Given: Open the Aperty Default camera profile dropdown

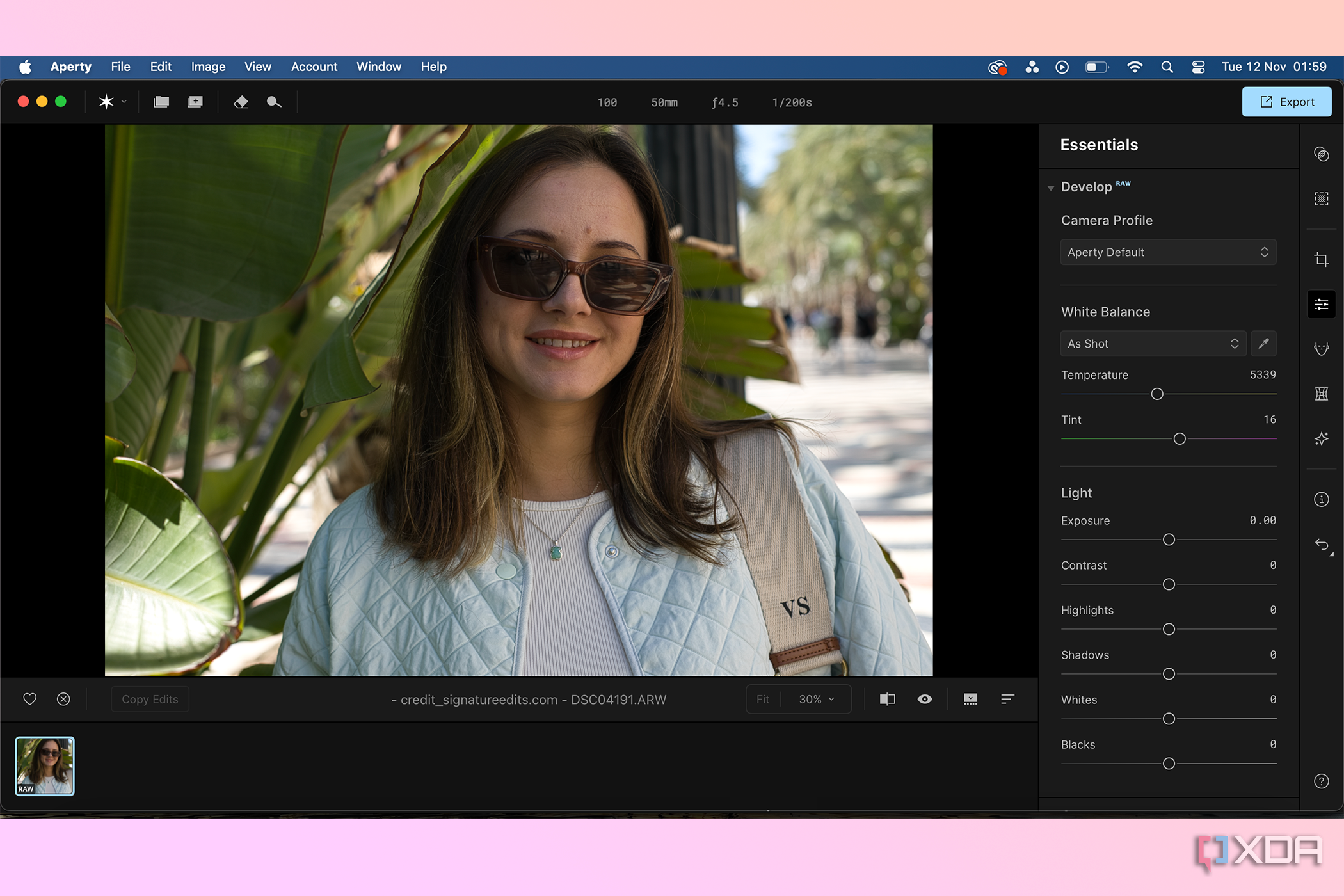Looking at the screenshot, I should (1168, 252).
